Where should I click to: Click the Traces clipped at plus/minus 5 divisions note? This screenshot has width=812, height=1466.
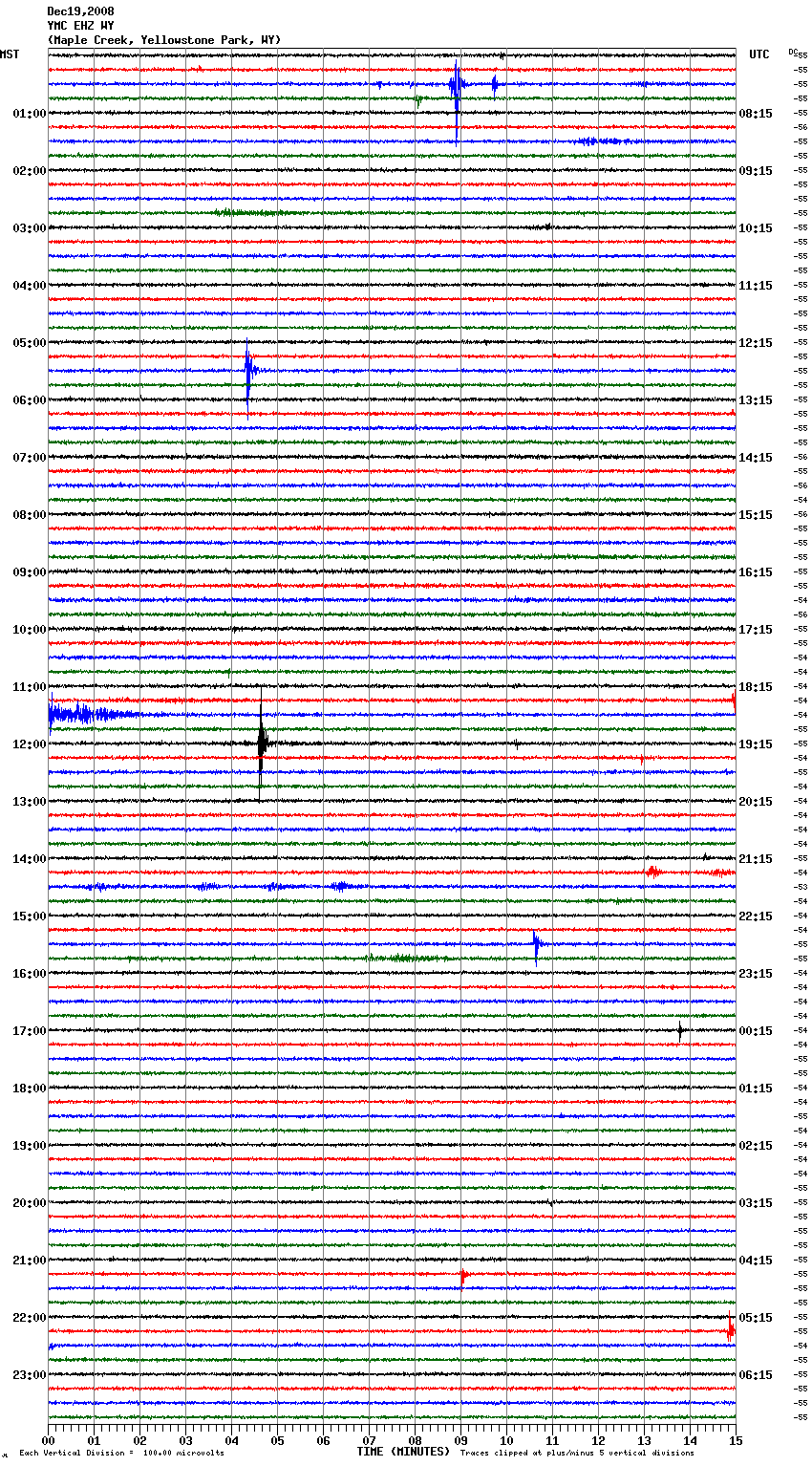click(577, 1454)
